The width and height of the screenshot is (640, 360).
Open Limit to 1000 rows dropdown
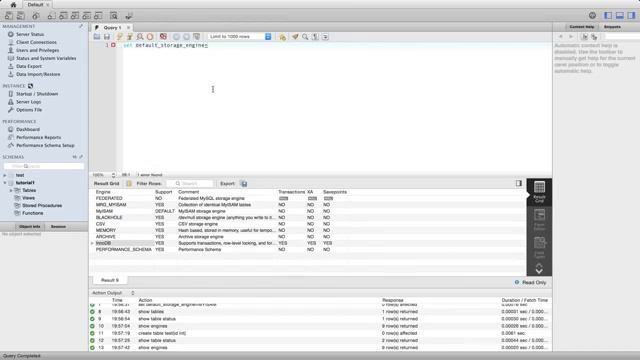pos(240,37)
